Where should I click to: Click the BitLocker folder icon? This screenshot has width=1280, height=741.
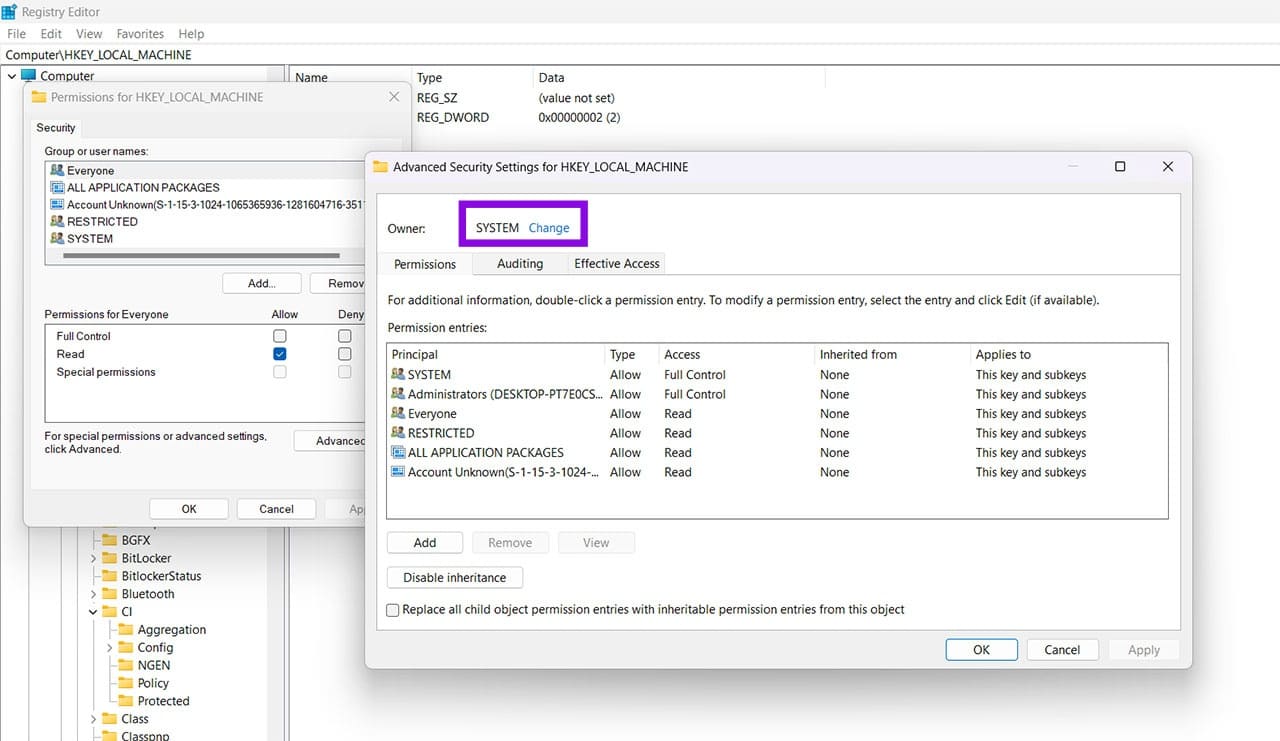pyautogui.click(x=110, y=558)
